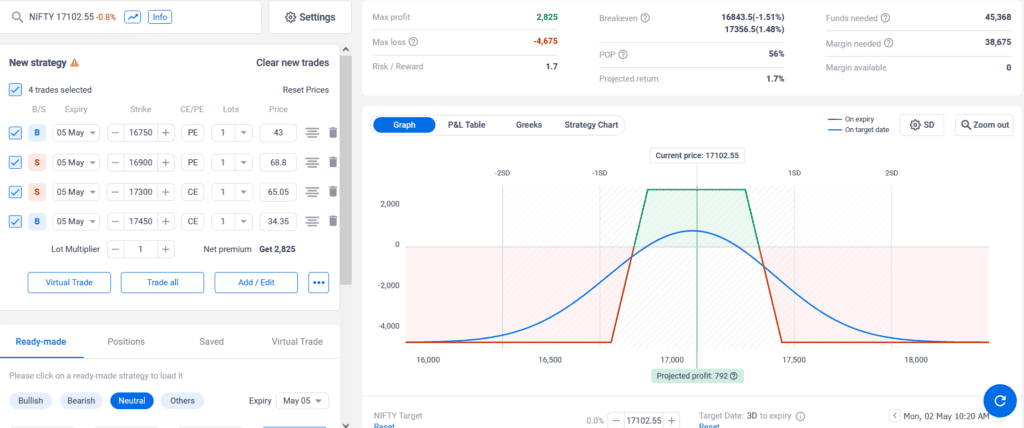The image size is (1024, 428).
Task: Open the lines menu icon on 16750 row
Action: pyautogui.click(x=312, y=133)
